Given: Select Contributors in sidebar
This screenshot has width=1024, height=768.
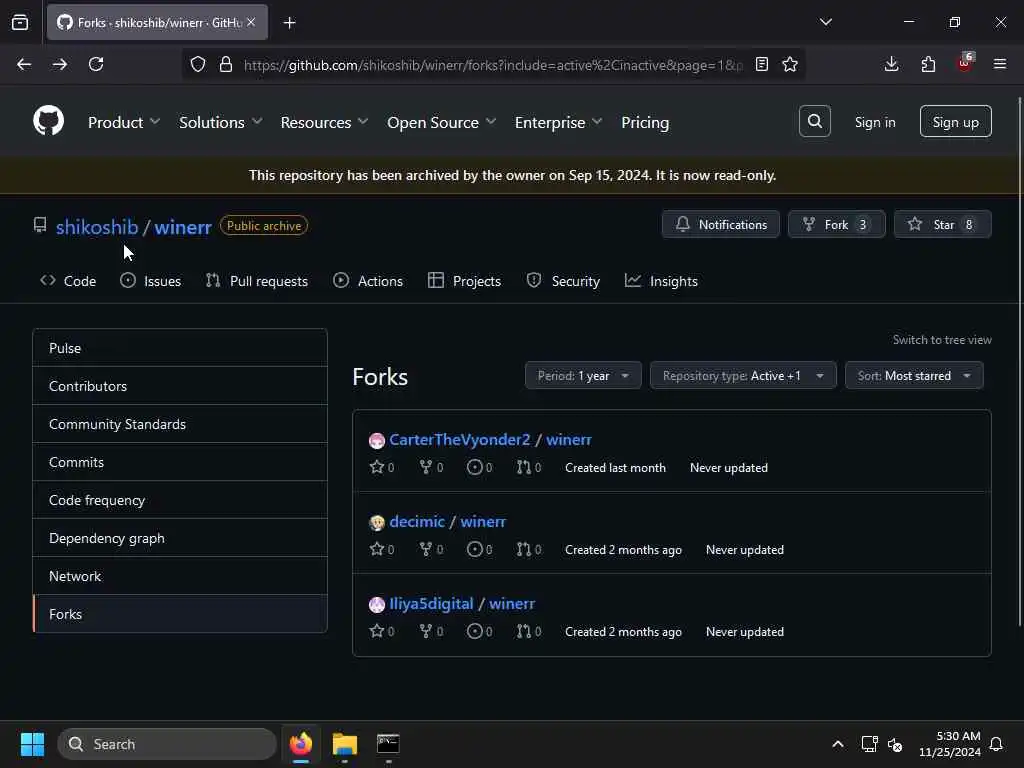Looking at the screenshot, I should 180,386.
